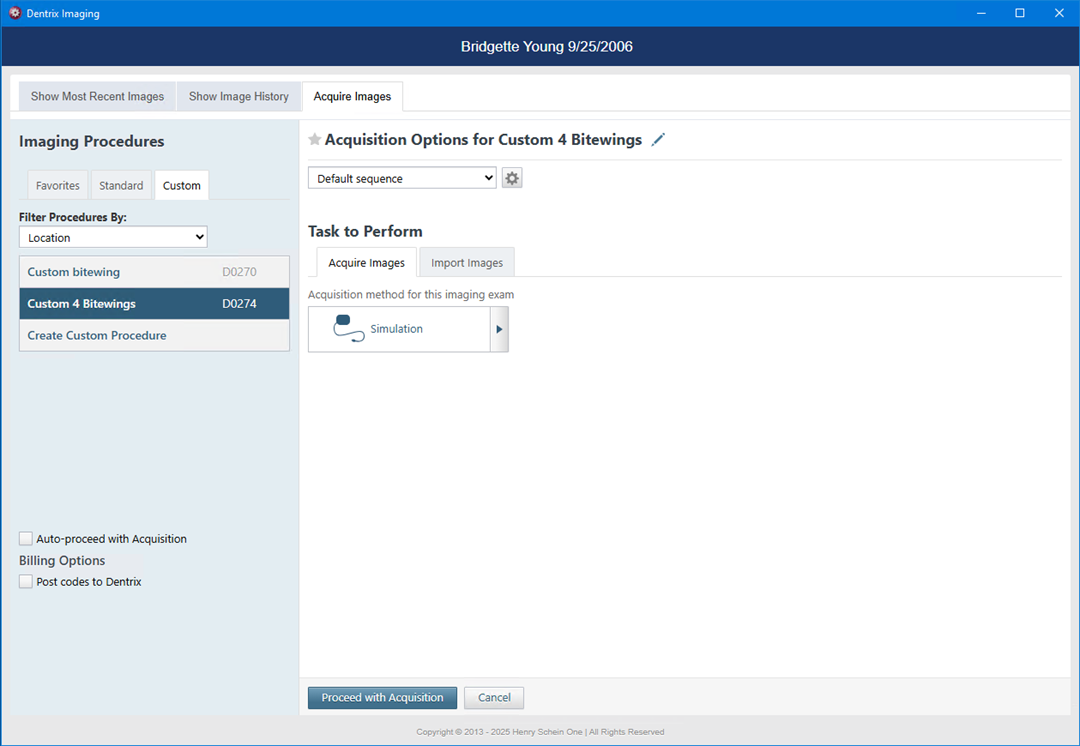Click the Simulation sensor device icon
Screen dimensions: 1080x746
349,329
